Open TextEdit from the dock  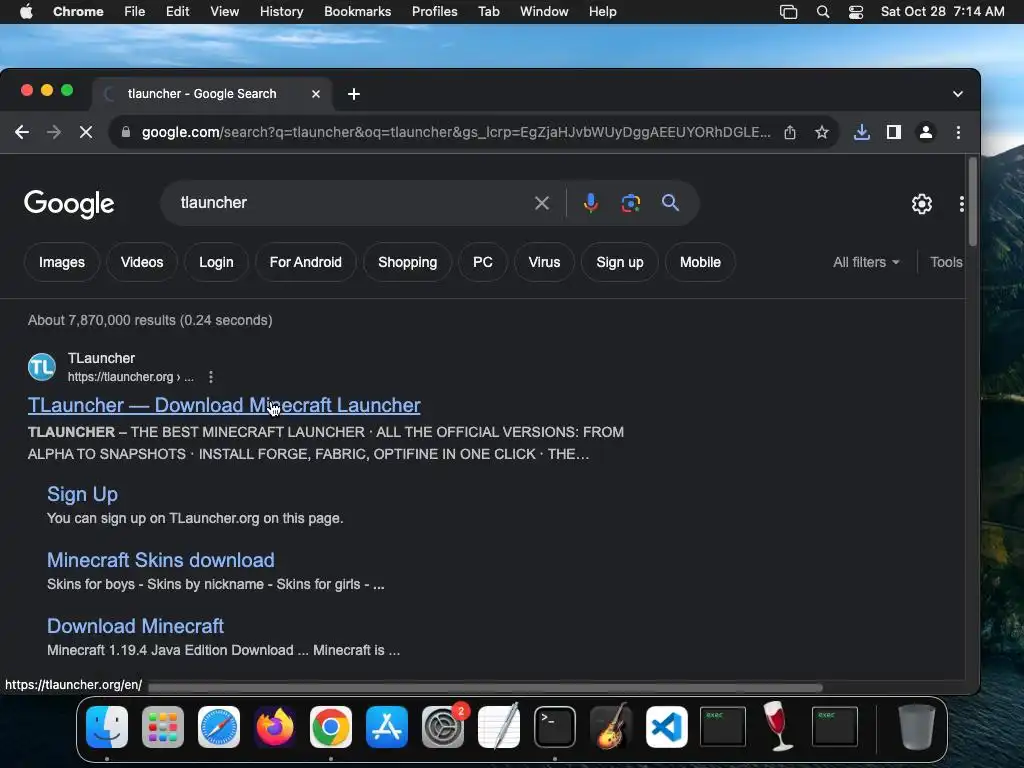tap(499, 727)
